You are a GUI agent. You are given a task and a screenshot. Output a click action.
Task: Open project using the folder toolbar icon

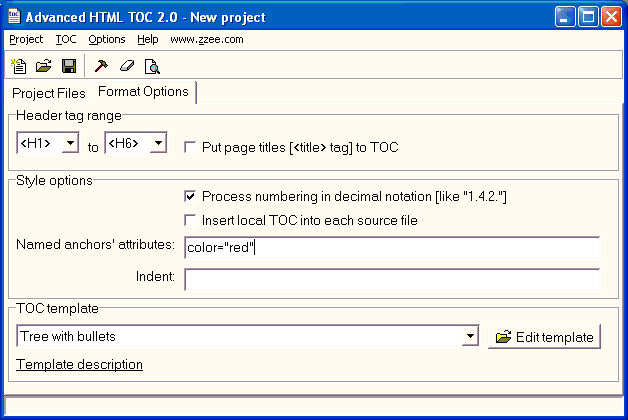tap(44, 66)
